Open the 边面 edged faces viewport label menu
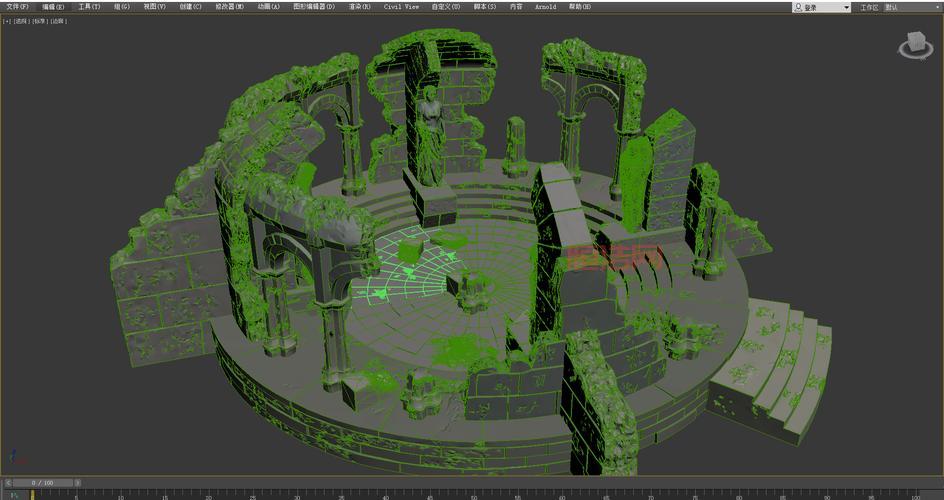The height and width of the screenshot is (500, 944). (58, 20)
